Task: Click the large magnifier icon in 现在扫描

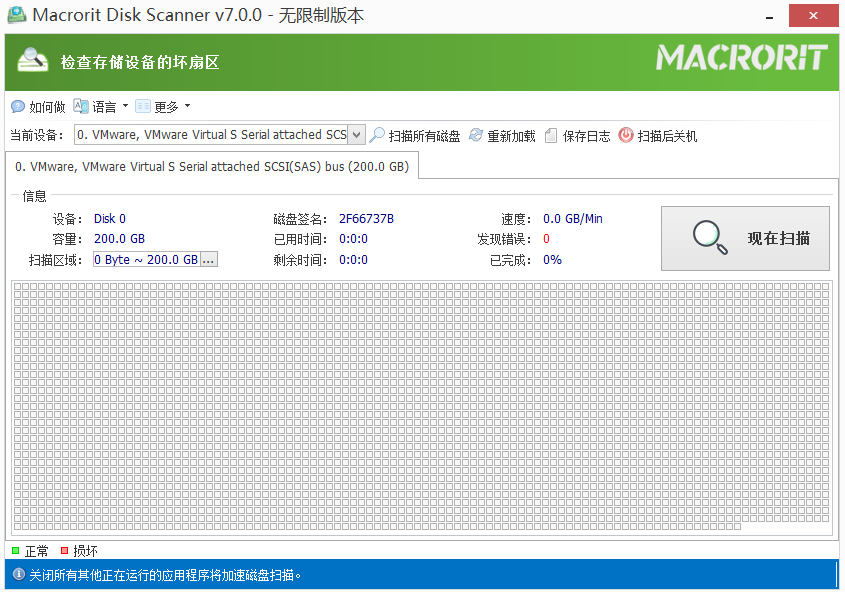Action: pyautogui.click(x=710, y=238)
